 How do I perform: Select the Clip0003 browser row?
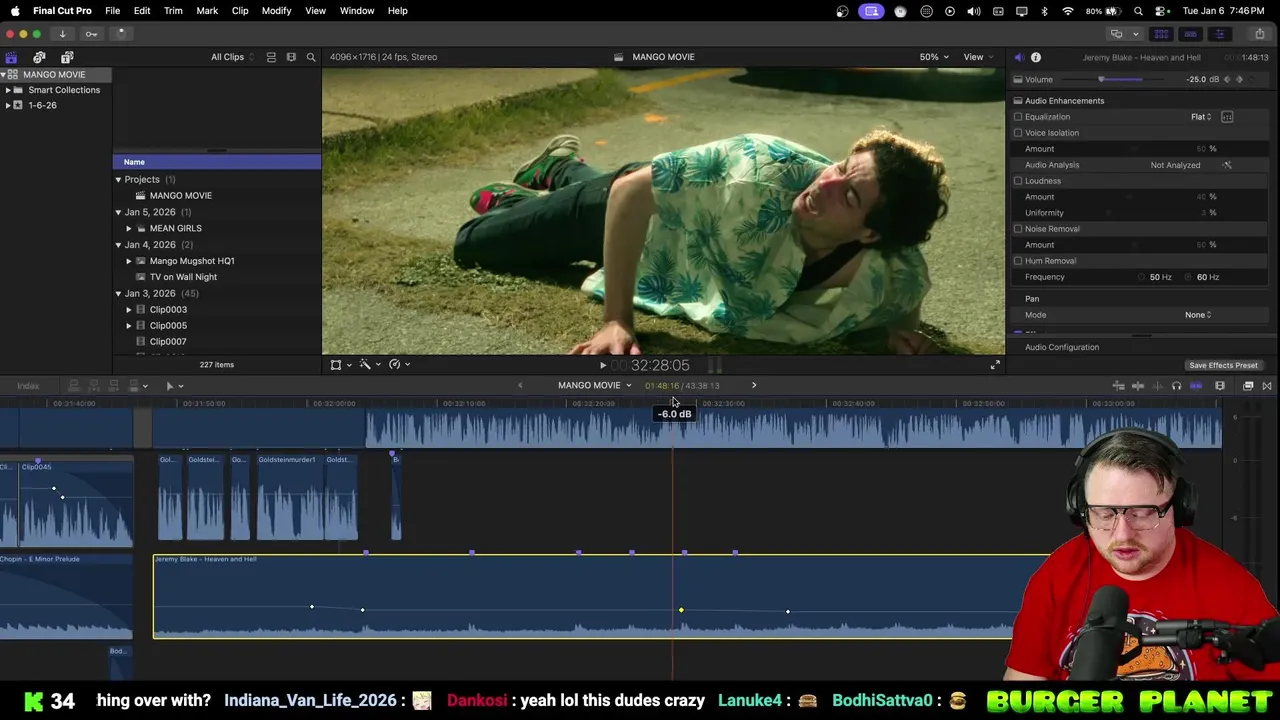coord(217,310)
